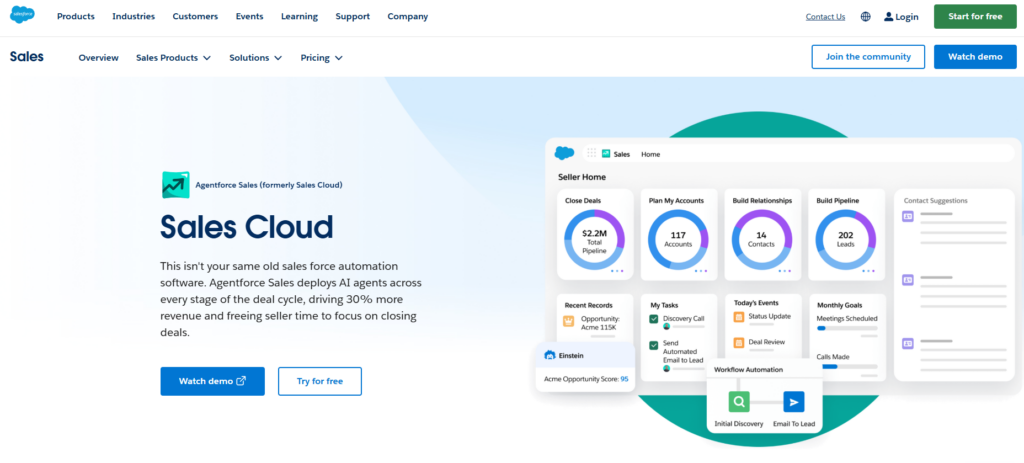Open the Learning menu
The height and width of the screenshot is (463, 1024).
300,16
